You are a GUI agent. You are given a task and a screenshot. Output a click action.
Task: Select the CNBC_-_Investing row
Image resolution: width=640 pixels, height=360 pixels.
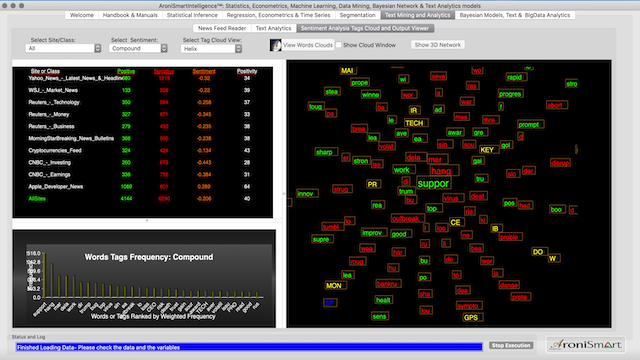point(143,162)
